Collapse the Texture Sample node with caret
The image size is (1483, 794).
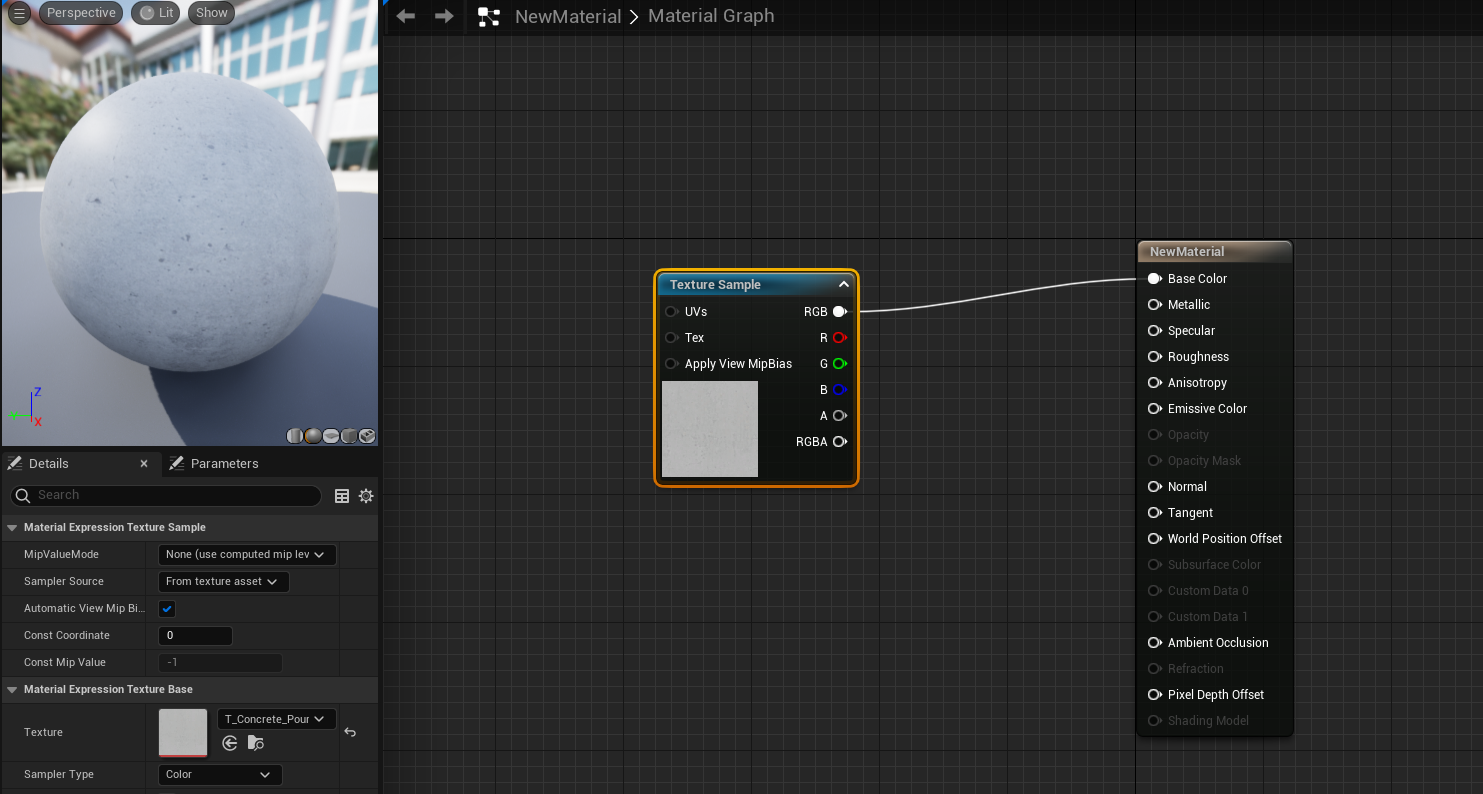[843, 285]
